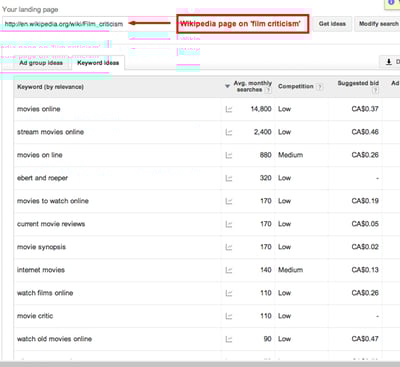Viewport: 400px width, 367px height.
Task: Select keyword 'movies online'
Action: [39, 109]
